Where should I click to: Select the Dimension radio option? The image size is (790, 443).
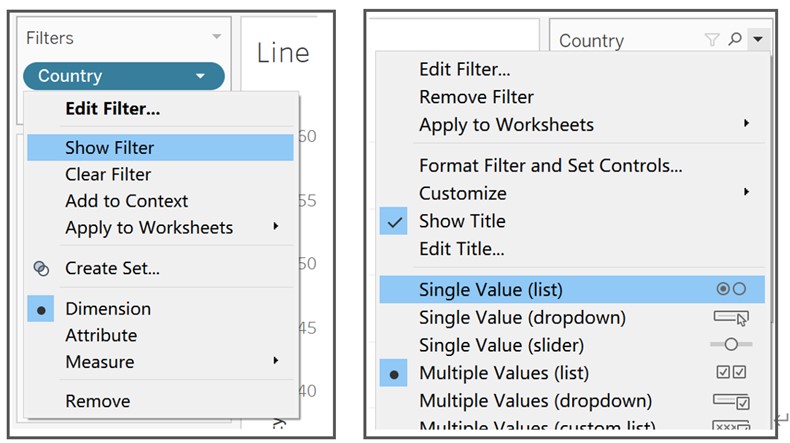coord(108,309)
